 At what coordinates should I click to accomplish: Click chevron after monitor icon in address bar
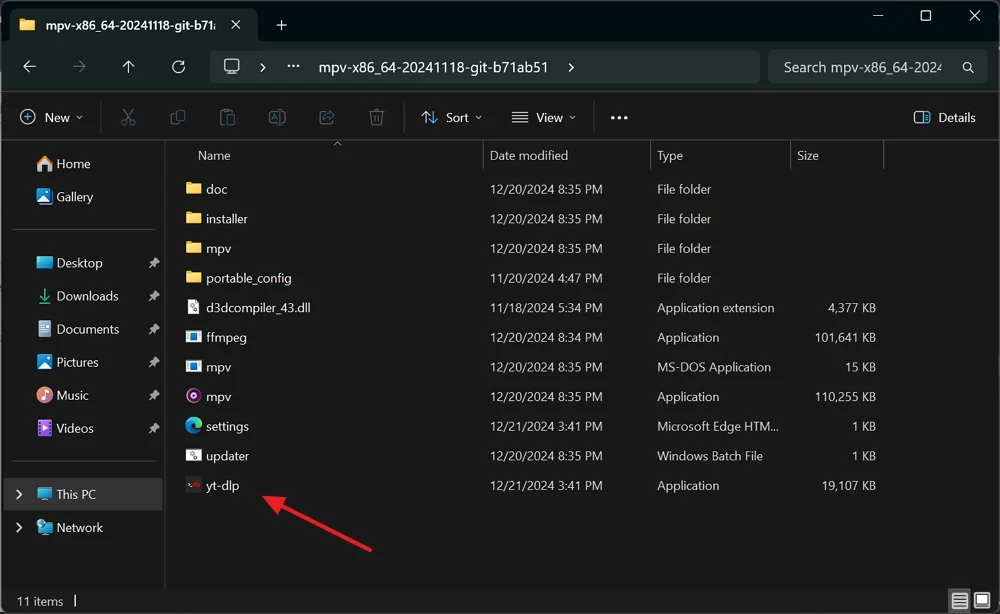point(263,67)
